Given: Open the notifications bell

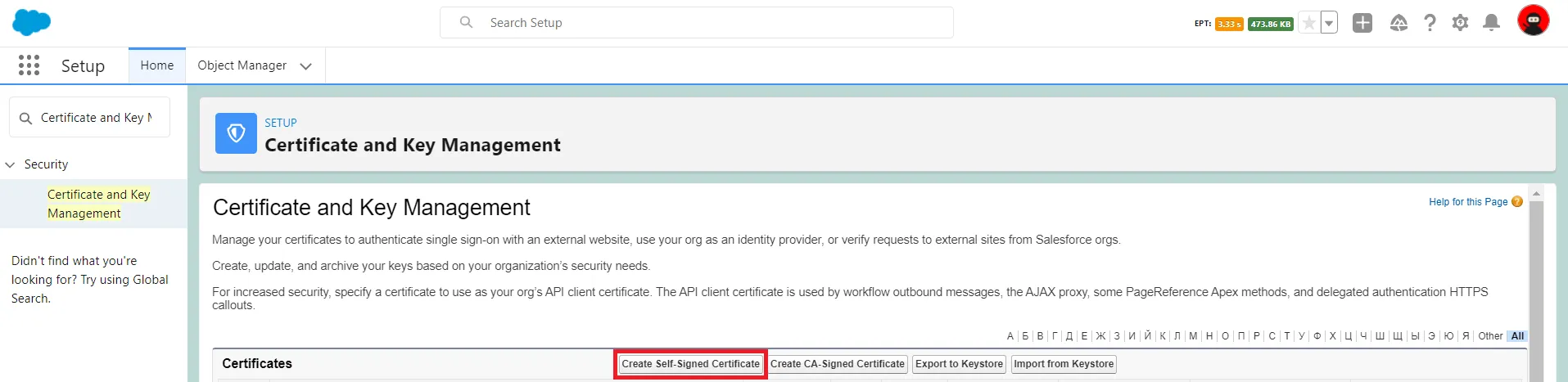Looking at the screenshot, I should [1492, 23].
